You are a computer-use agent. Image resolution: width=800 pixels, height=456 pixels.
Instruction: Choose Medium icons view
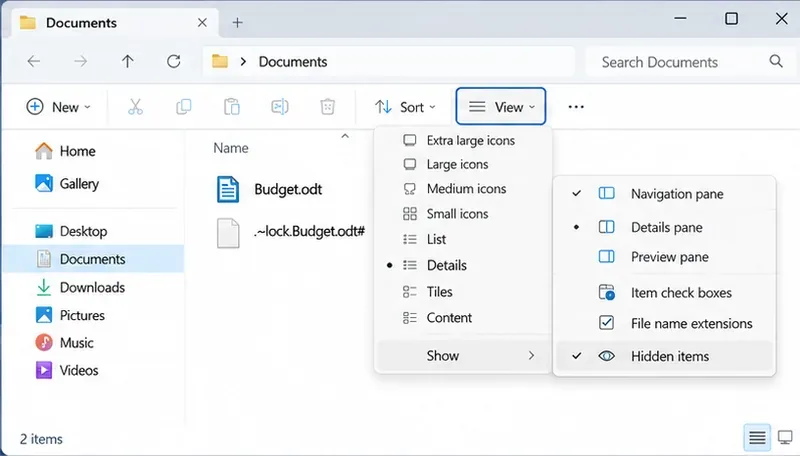pos(463,189)
